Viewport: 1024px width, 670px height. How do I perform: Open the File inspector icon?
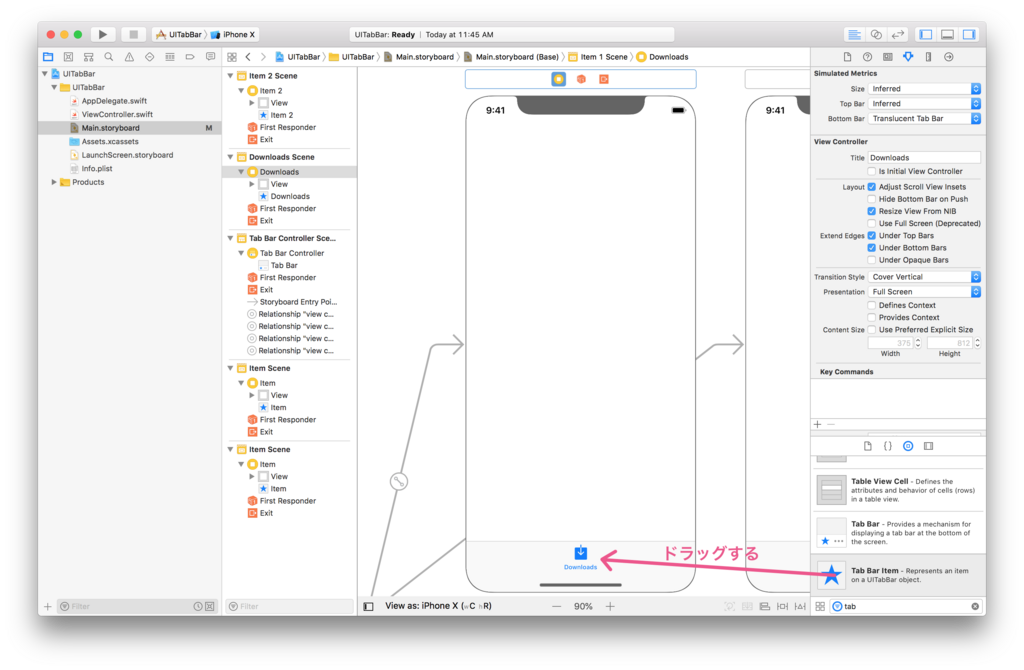[x=847, y=57]
